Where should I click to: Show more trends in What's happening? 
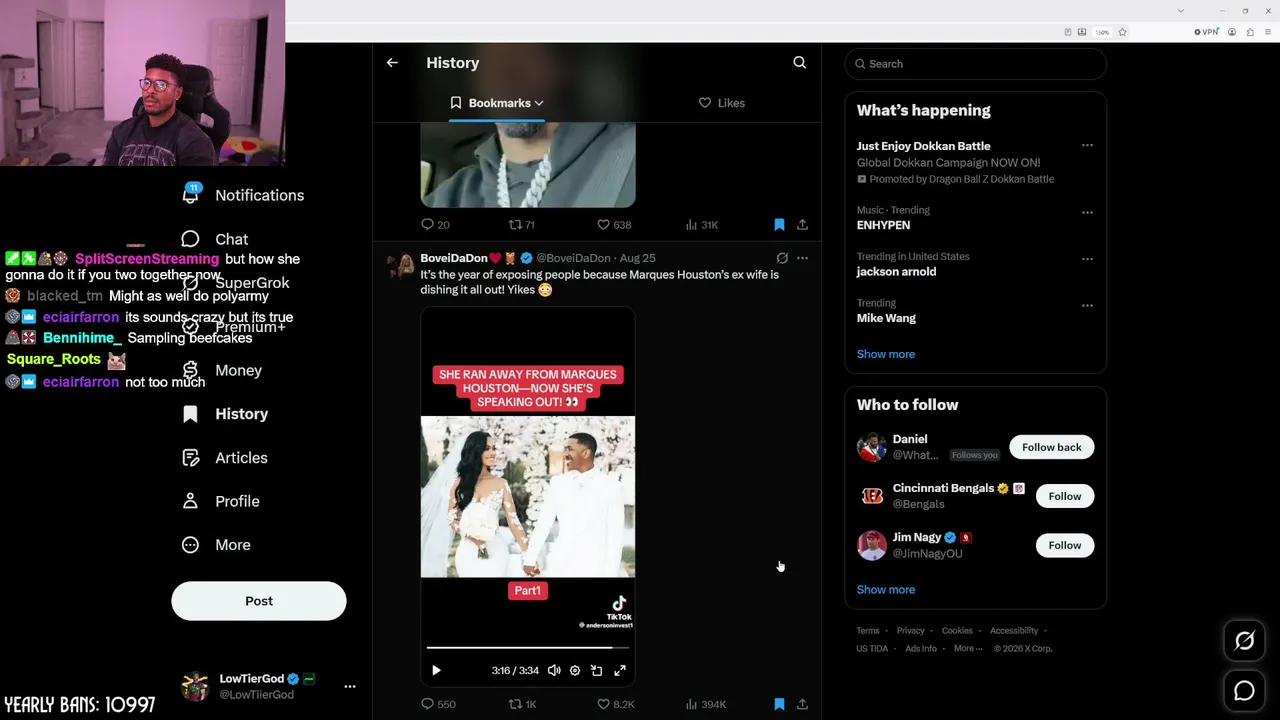pos(886,354)
